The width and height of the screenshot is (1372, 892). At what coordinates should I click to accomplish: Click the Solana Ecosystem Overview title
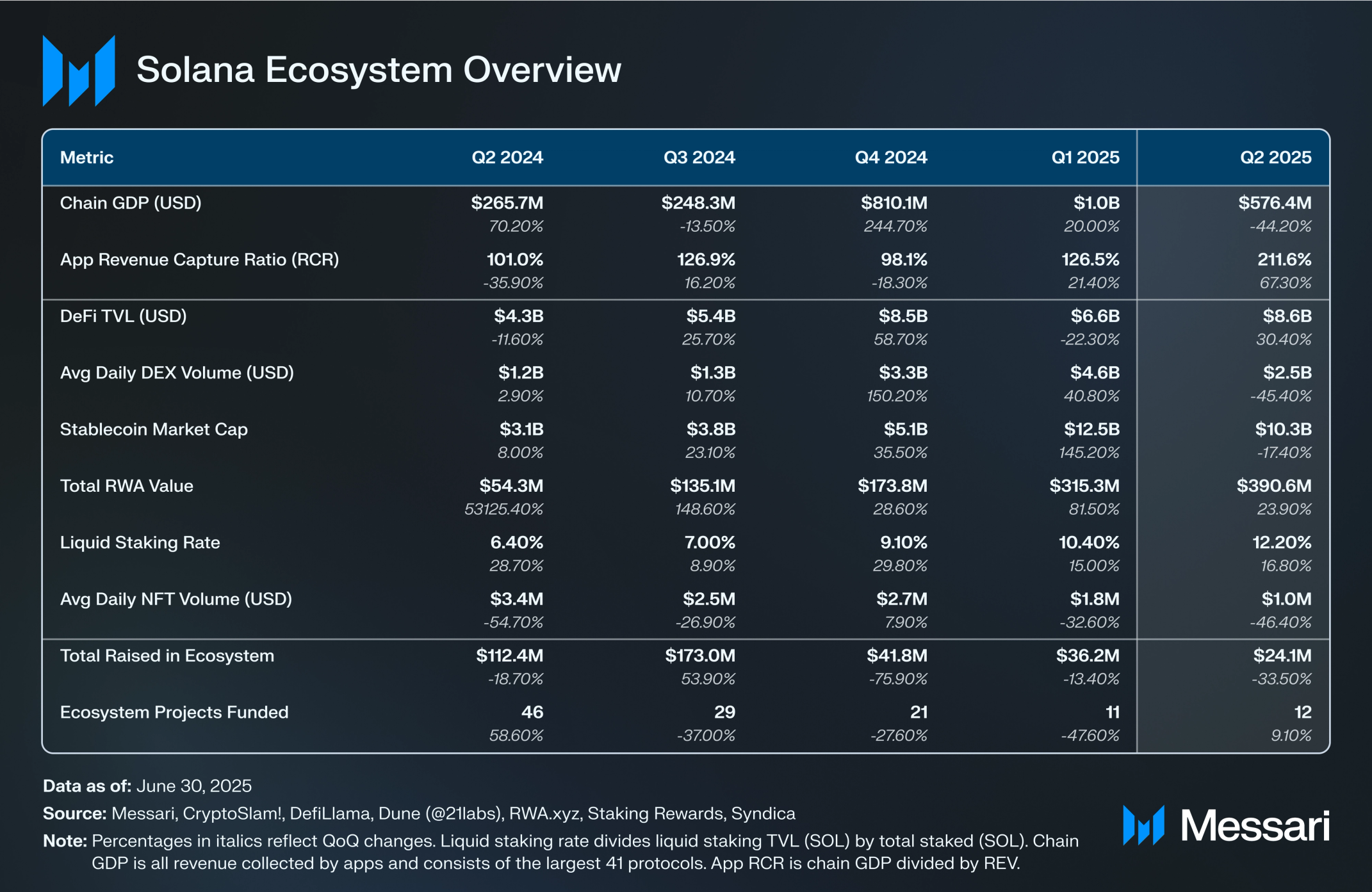(379, 70)
